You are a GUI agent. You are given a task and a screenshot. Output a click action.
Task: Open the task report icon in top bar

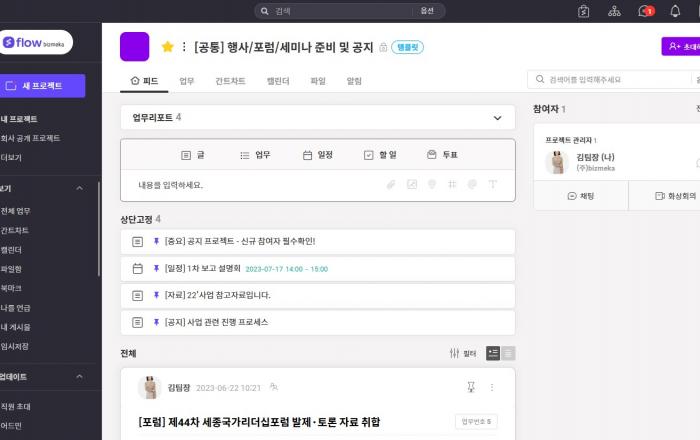click(x=583, y=11)
